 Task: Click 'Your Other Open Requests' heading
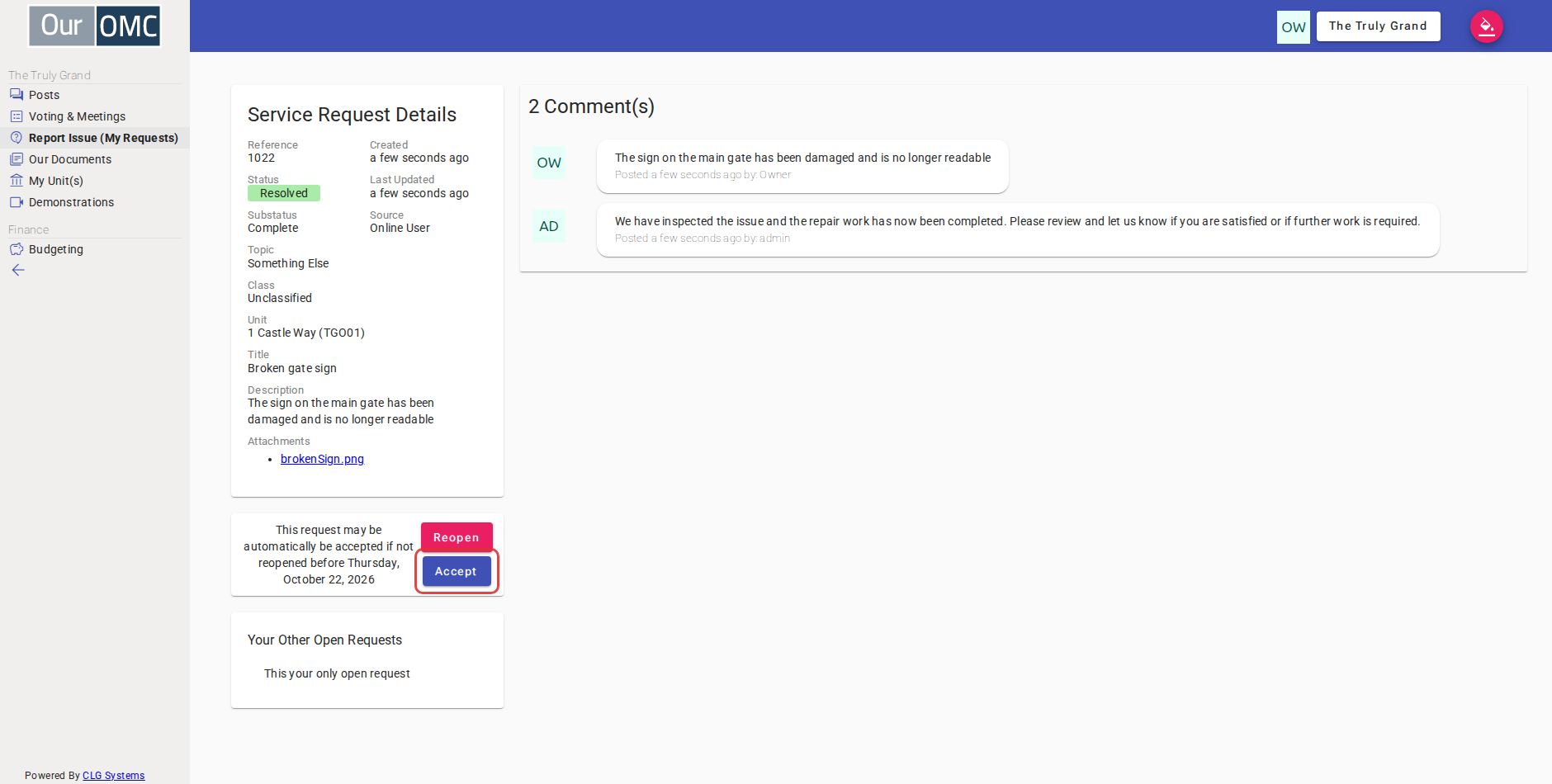click(x=324, y=640)
